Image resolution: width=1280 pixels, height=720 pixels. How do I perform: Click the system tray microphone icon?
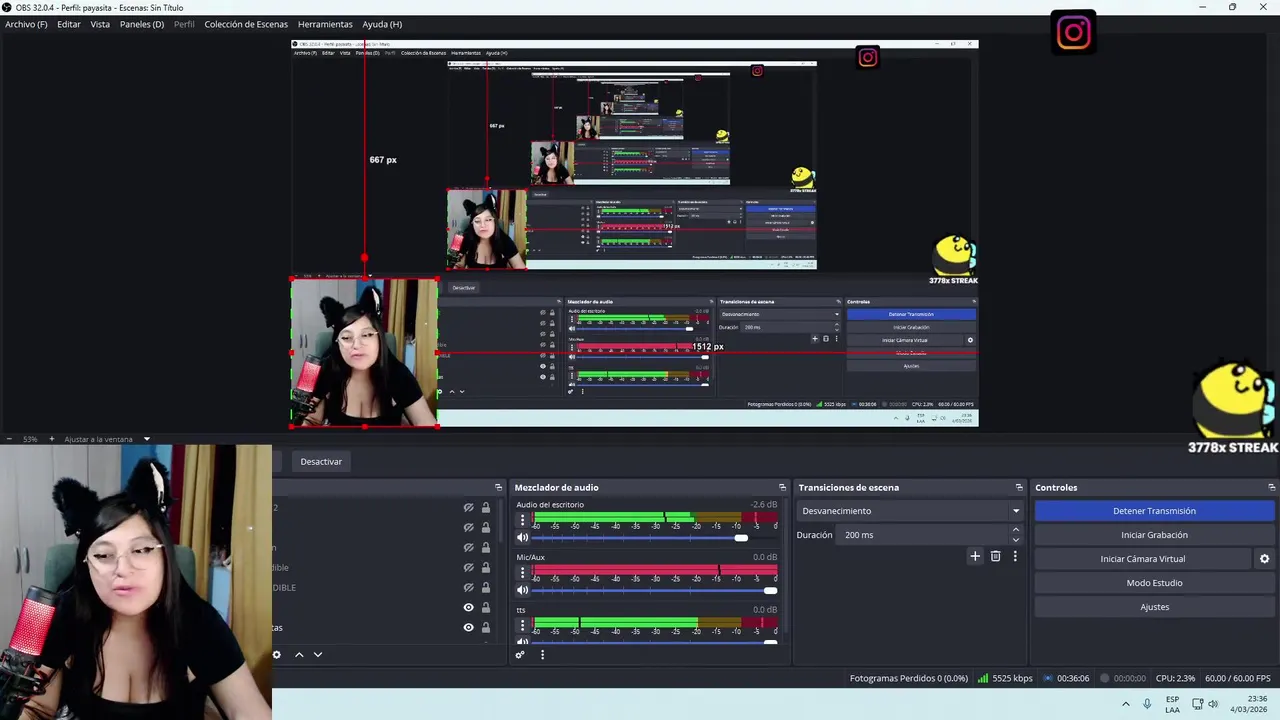[1147, 704]
